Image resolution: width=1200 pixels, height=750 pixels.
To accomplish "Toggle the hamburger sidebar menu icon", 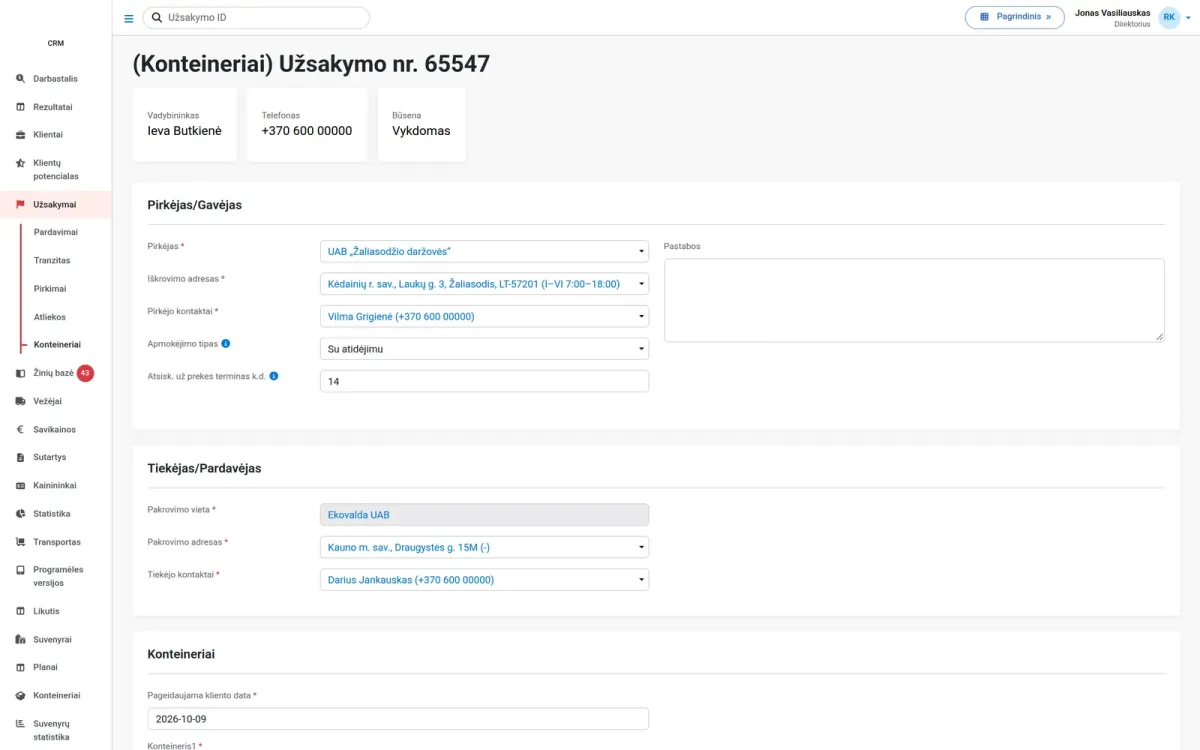I will pos(128,18).
